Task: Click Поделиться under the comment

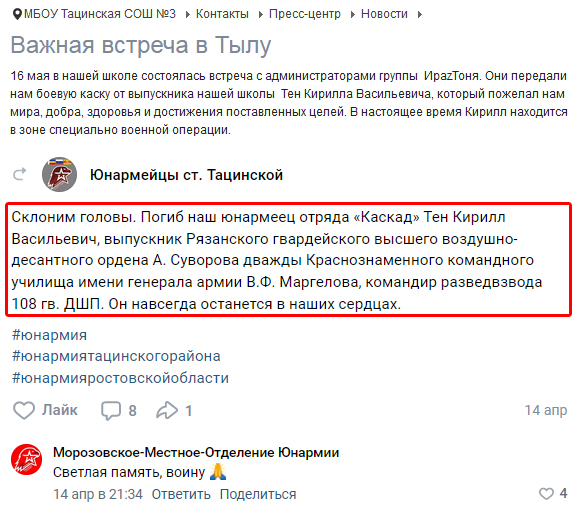Action: (258, 494)
